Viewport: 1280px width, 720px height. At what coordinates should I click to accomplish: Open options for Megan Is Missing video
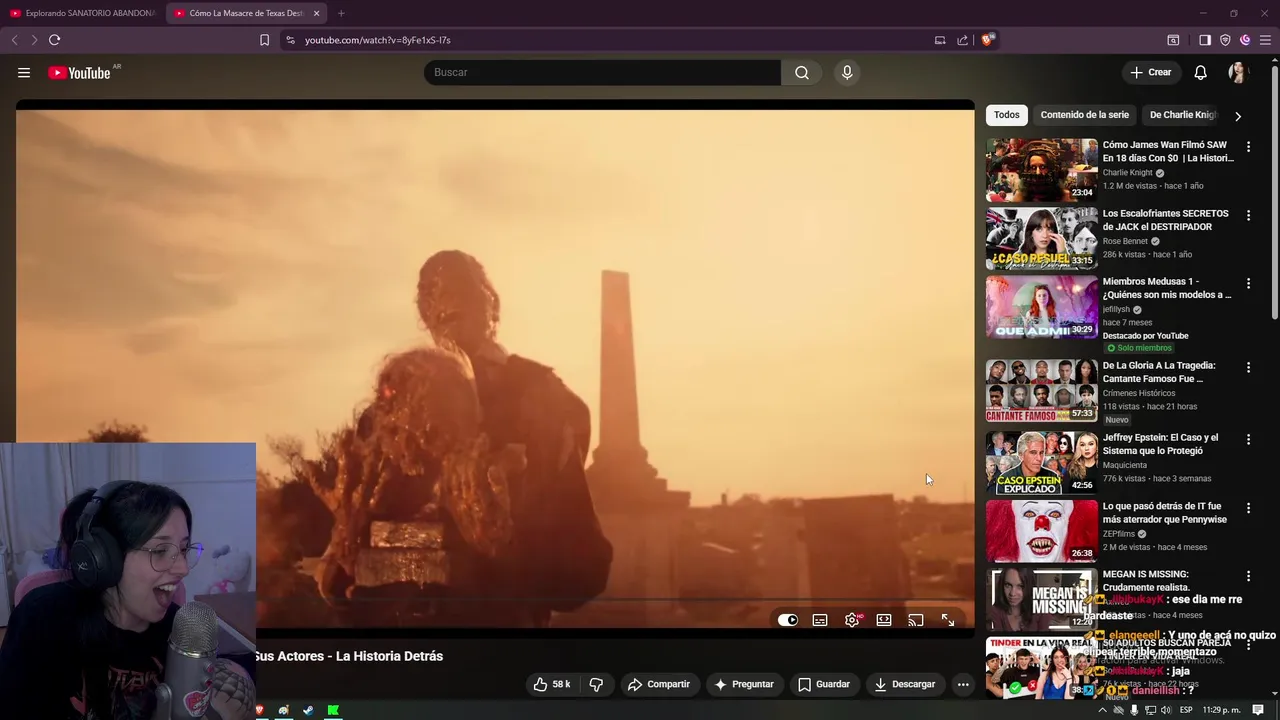[1248, 576]
